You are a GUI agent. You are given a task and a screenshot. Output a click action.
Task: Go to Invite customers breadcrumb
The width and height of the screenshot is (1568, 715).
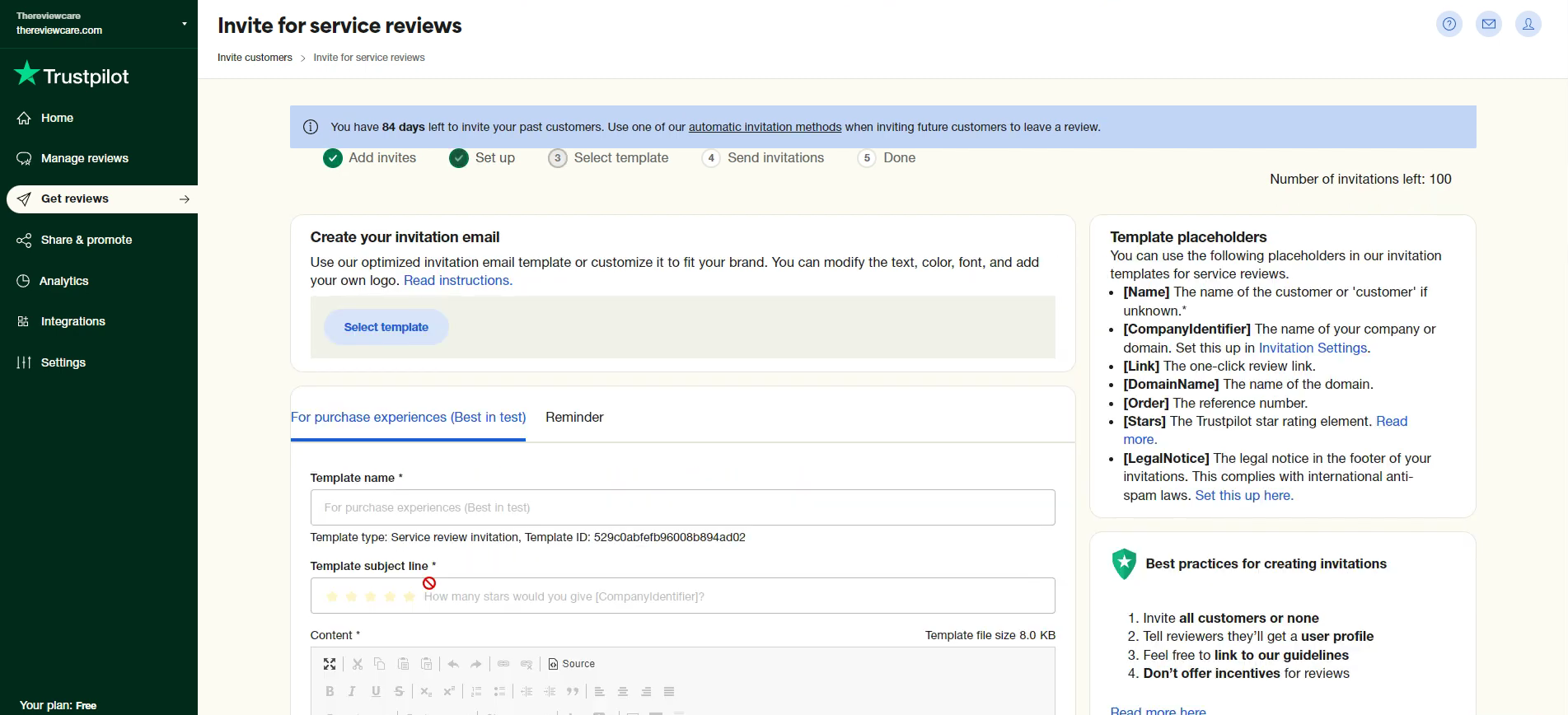(255, 58)
